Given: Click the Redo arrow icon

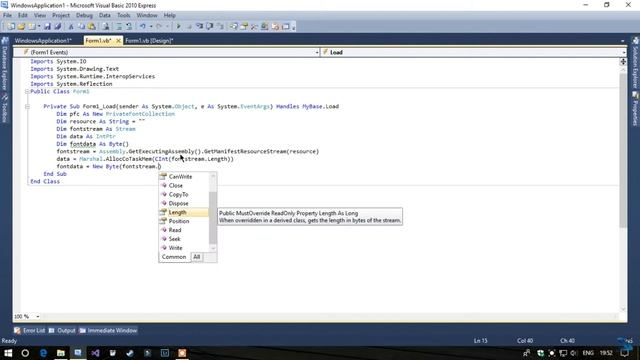Looking at the screenshot, I should (x=159, y=27).
